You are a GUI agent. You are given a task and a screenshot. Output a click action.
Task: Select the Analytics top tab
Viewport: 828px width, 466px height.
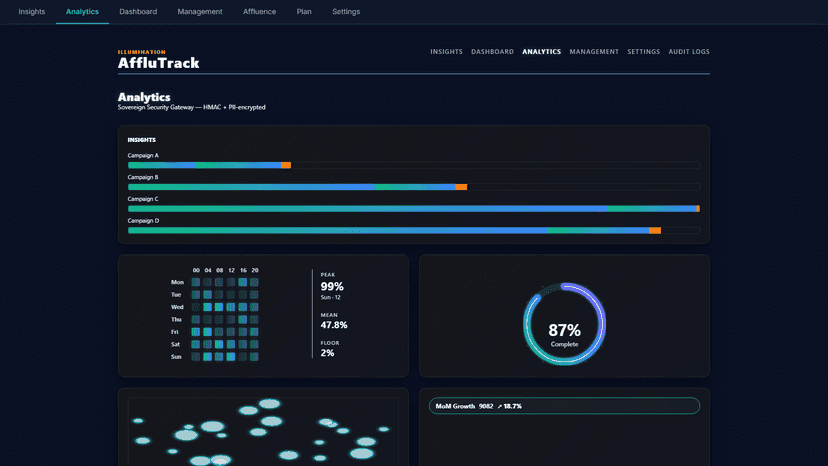coord(82,12)
